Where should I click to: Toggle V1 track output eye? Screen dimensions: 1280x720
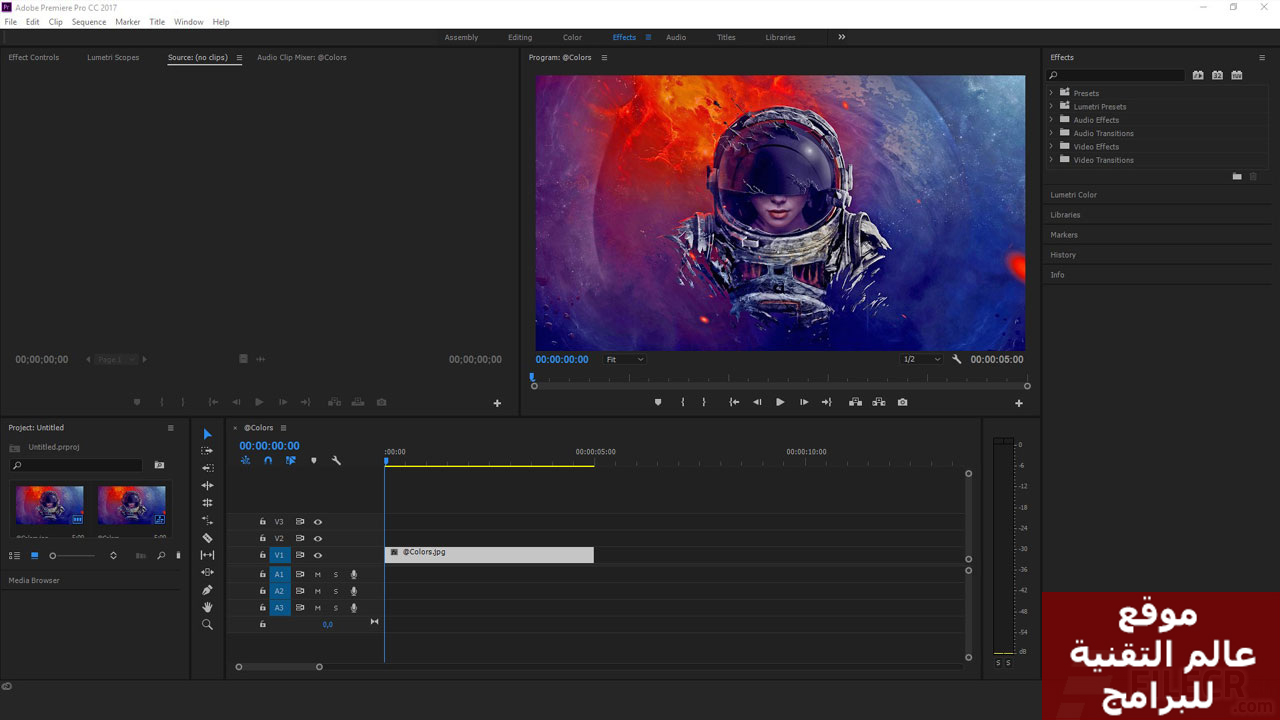click(x=318, y=555)
